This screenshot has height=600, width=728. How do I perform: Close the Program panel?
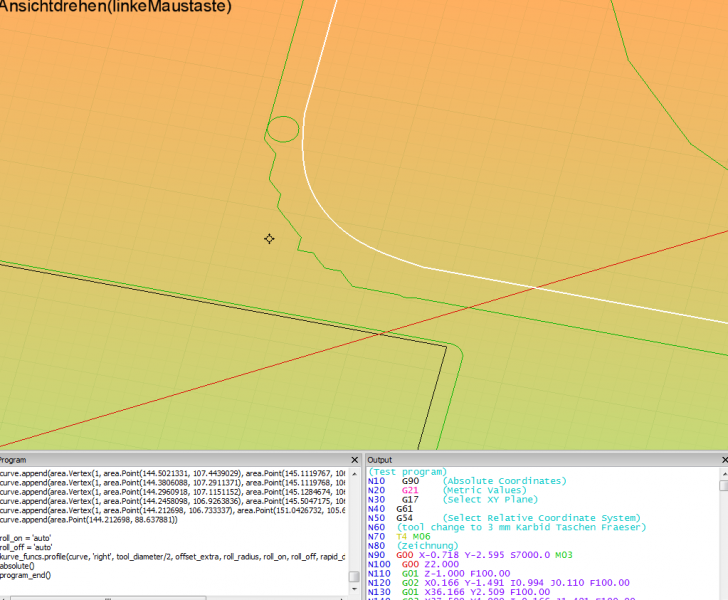point(354,459)
